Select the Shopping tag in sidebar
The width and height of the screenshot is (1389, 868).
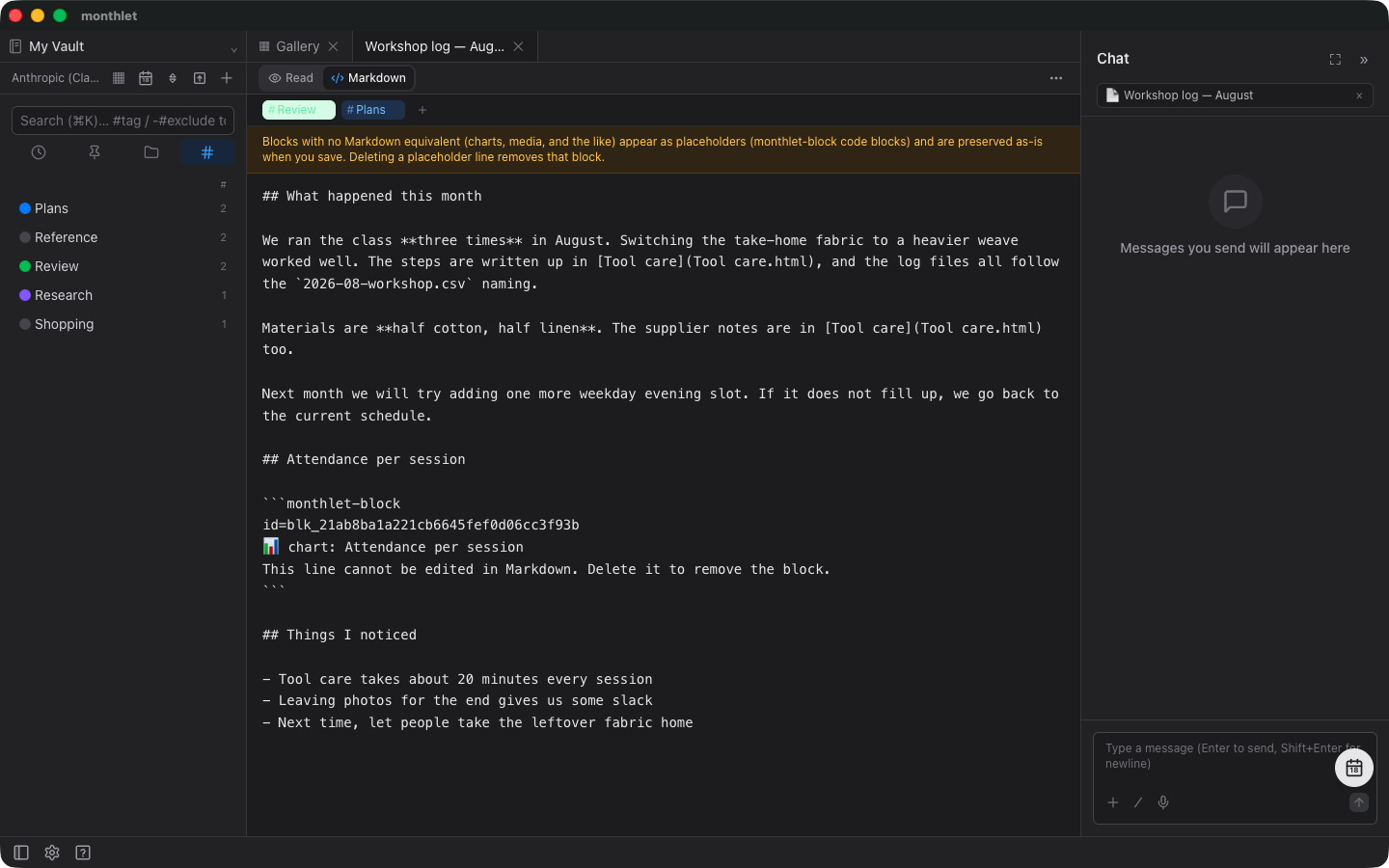click(123, 324)
